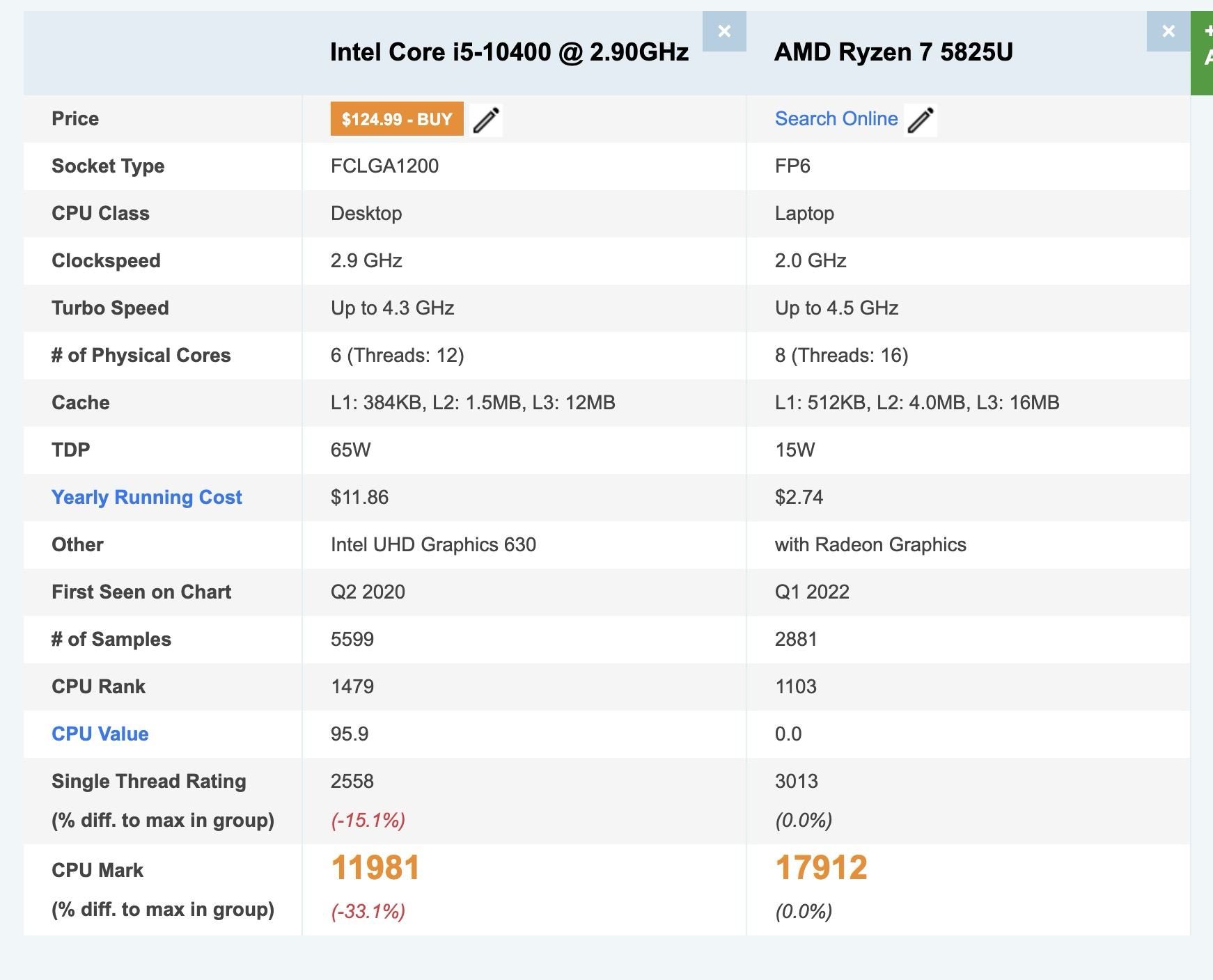Click the L3: 12MB cache entry
Viewport: 1213px width, 980px height.
(574, 402)
